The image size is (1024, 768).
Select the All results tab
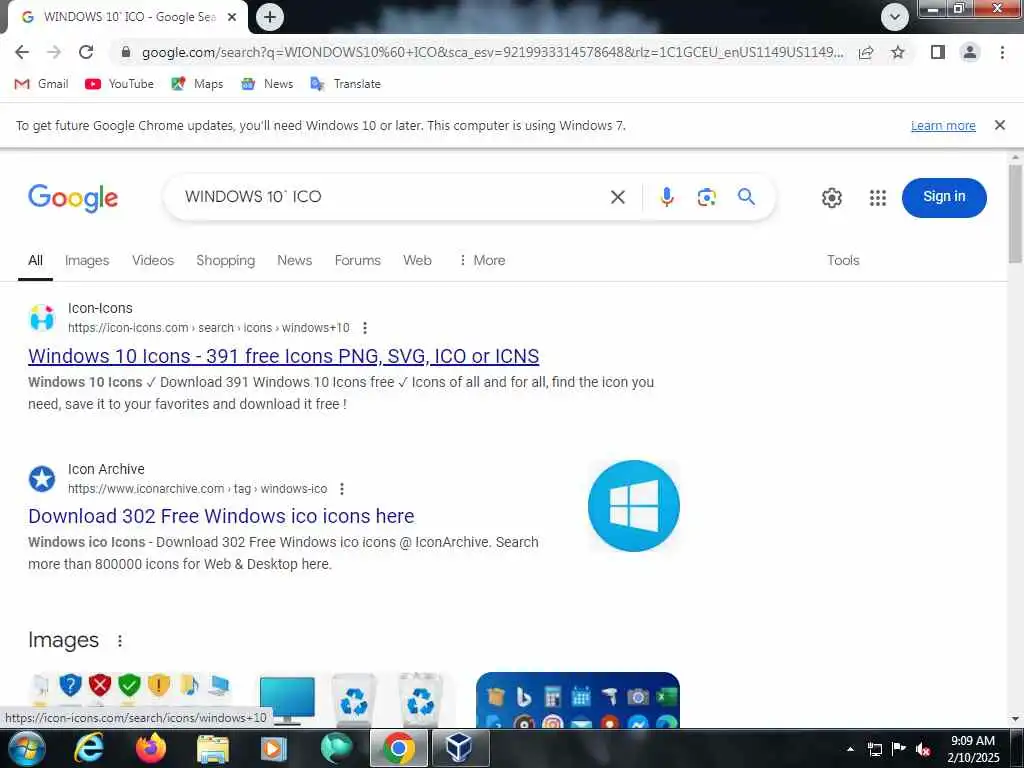35,261
